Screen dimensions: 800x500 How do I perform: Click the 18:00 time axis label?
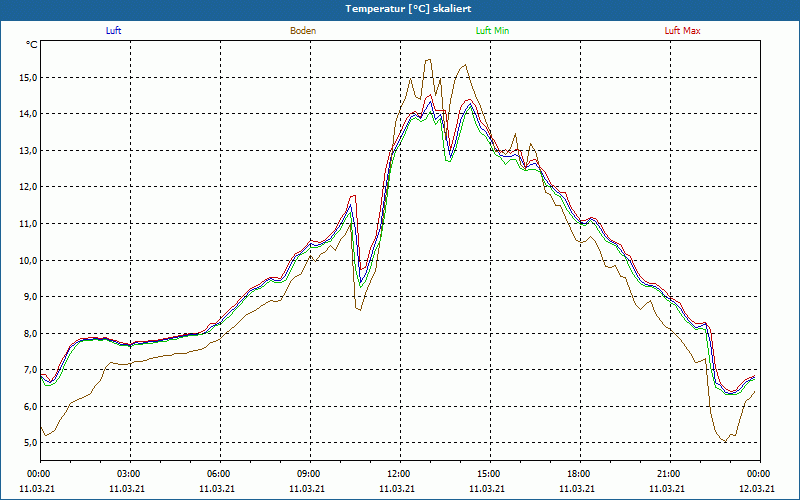pyautogui.click(x=580, y=474)
